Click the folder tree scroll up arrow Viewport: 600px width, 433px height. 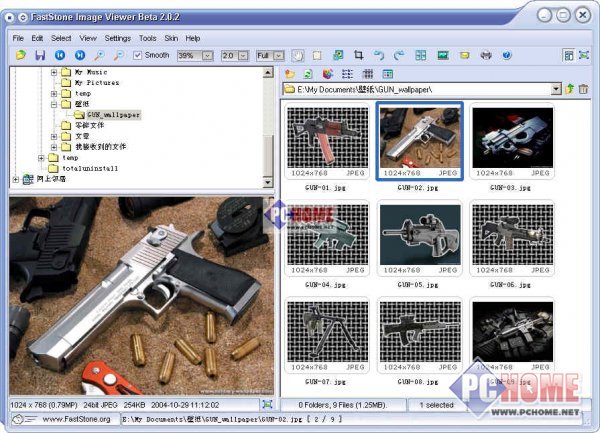coord(268,72)
